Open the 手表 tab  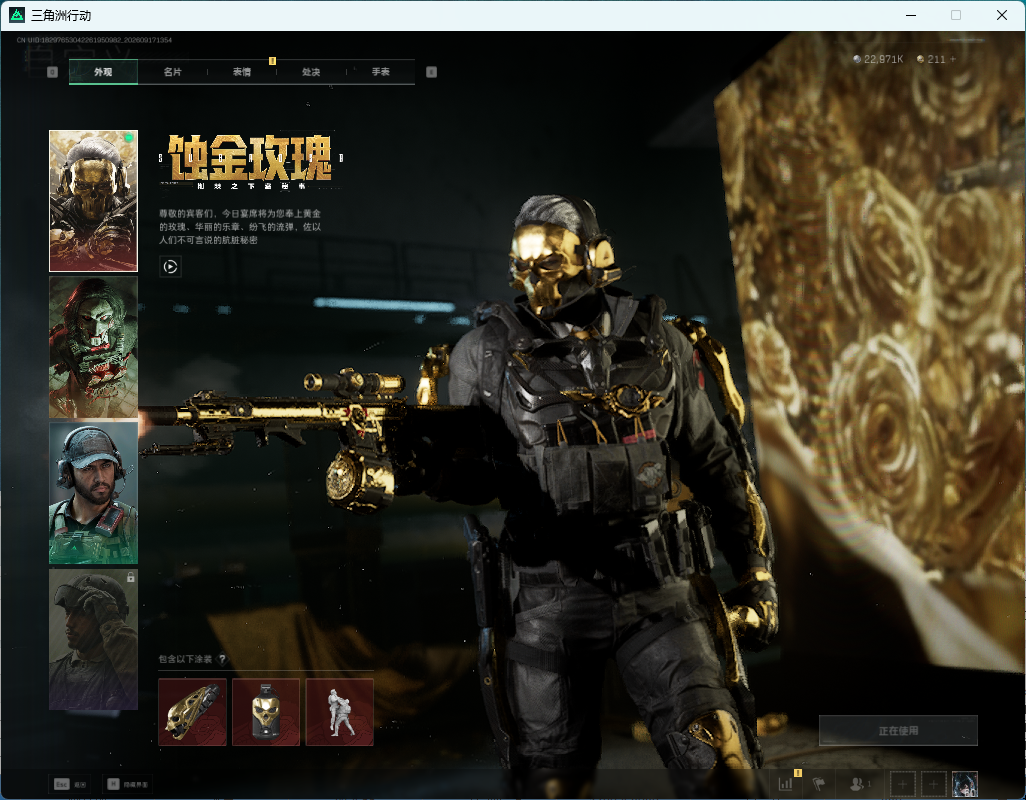coord(381,72)
